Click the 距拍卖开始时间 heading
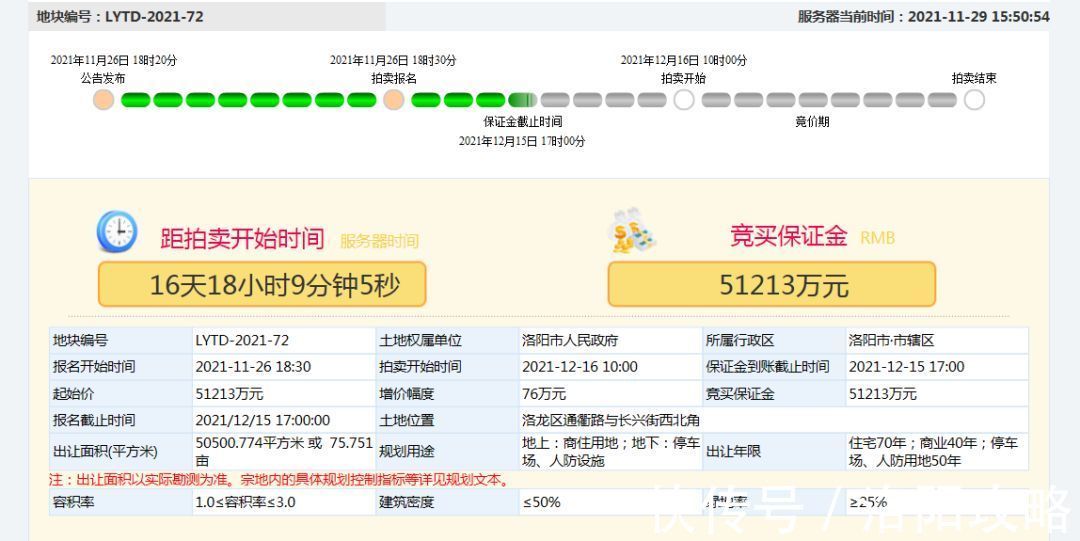1080x541 pixels. [x=242, y=238]
